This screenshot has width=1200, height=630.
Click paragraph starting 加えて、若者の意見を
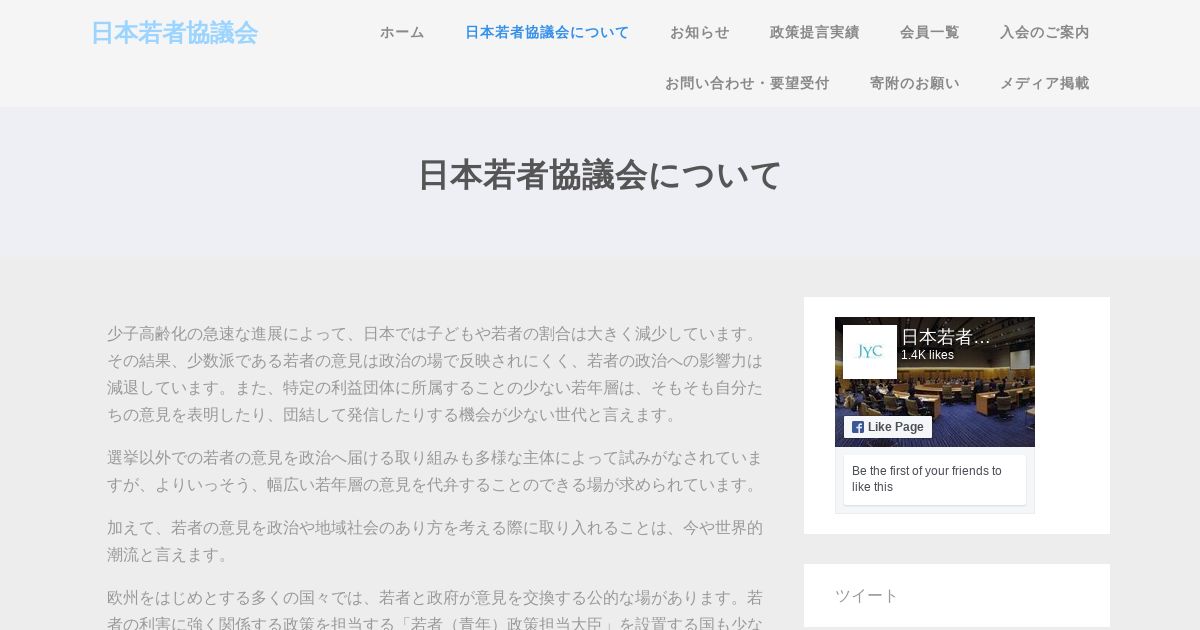click(x=435, y=541)
